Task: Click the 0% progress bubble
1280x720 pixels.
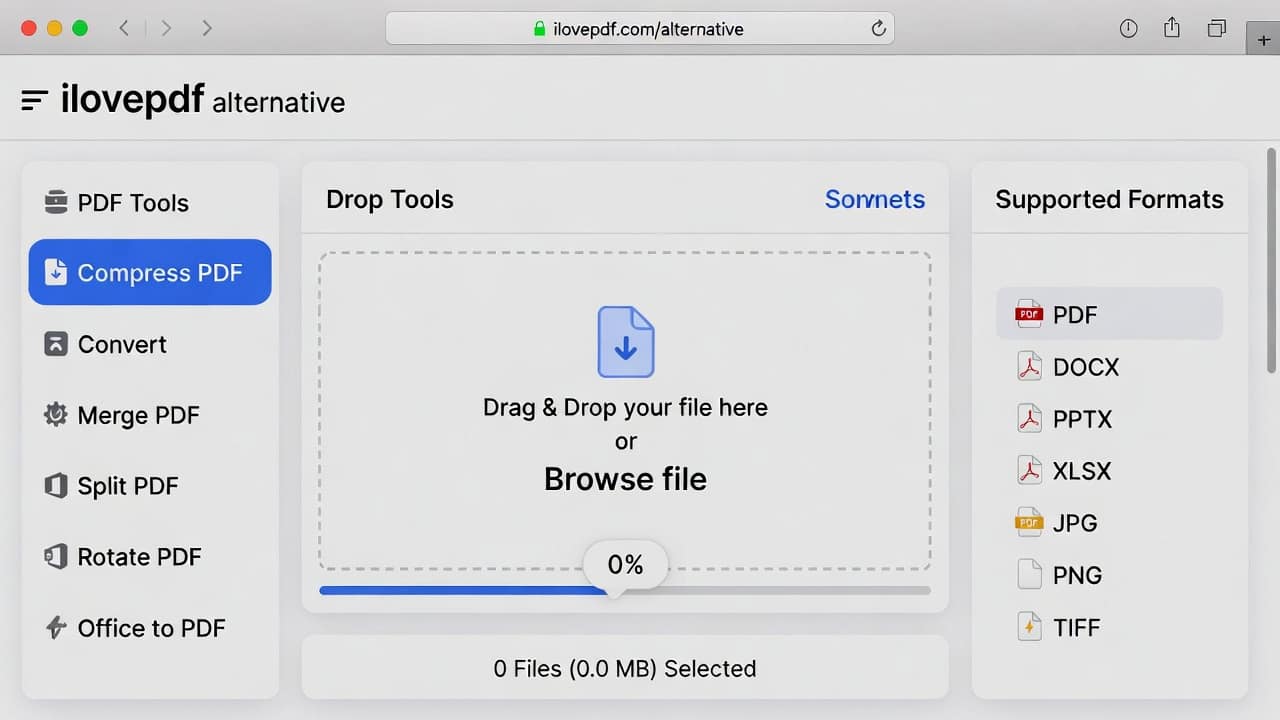Action: [625, 565]
